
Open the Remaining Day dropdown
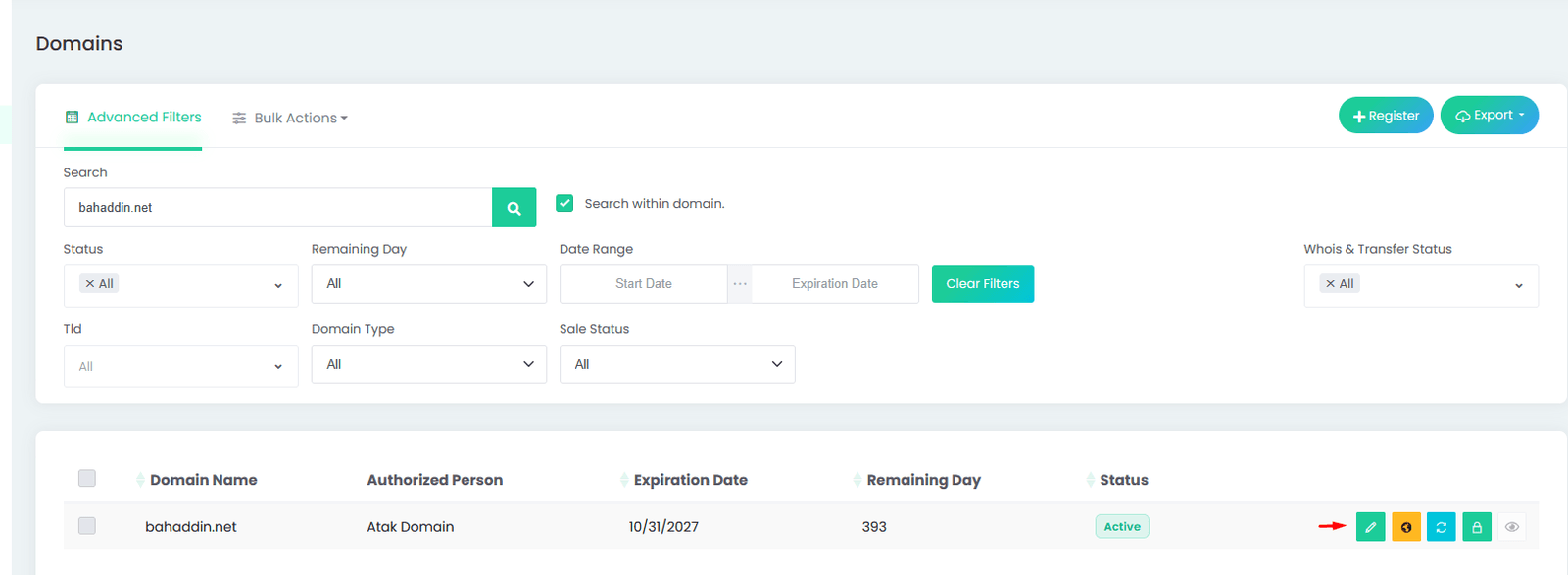(x=429, y=284)
